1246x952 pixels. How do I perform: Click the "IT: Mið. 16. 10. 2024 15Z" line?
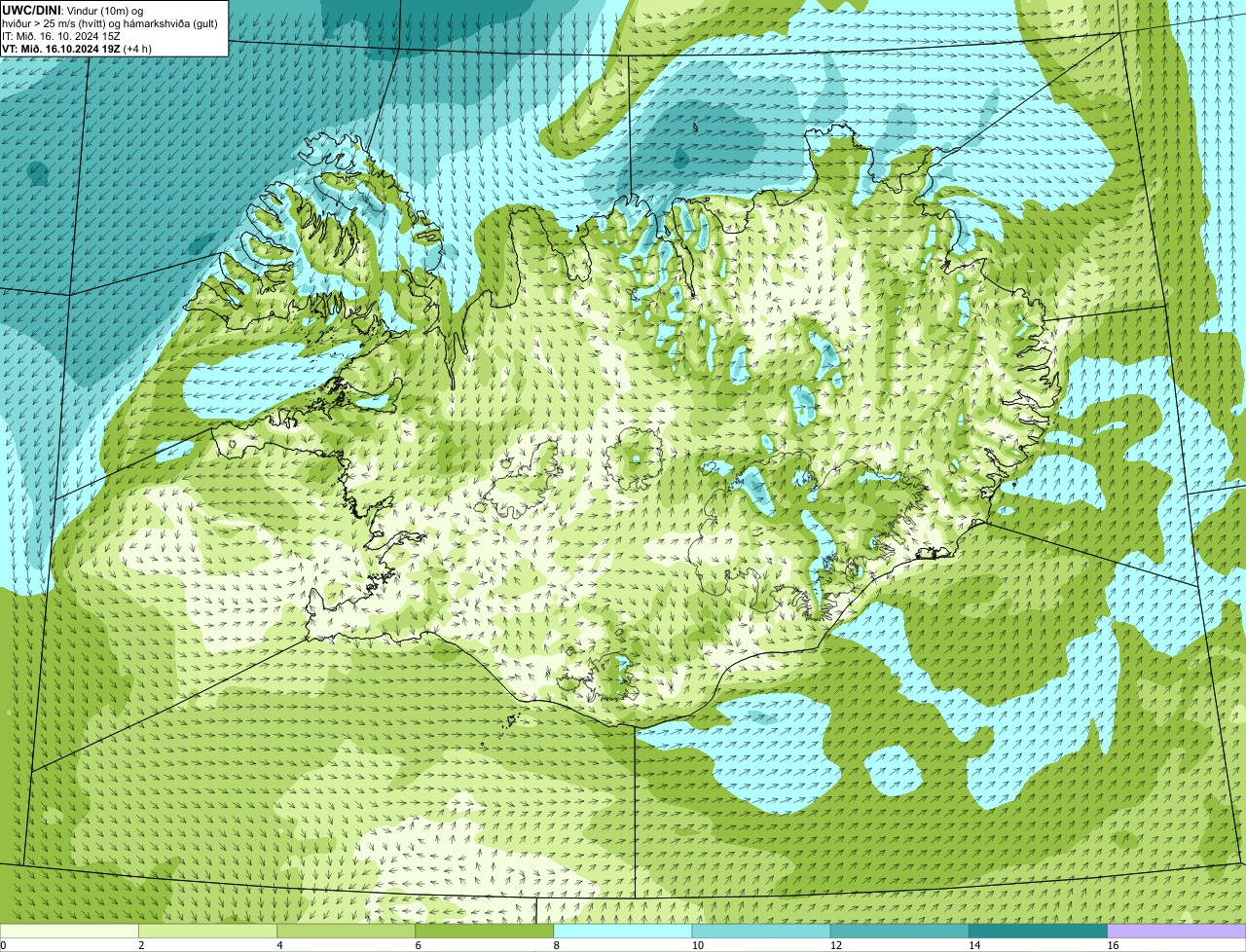pyautogui.click(x=61, y=36)
